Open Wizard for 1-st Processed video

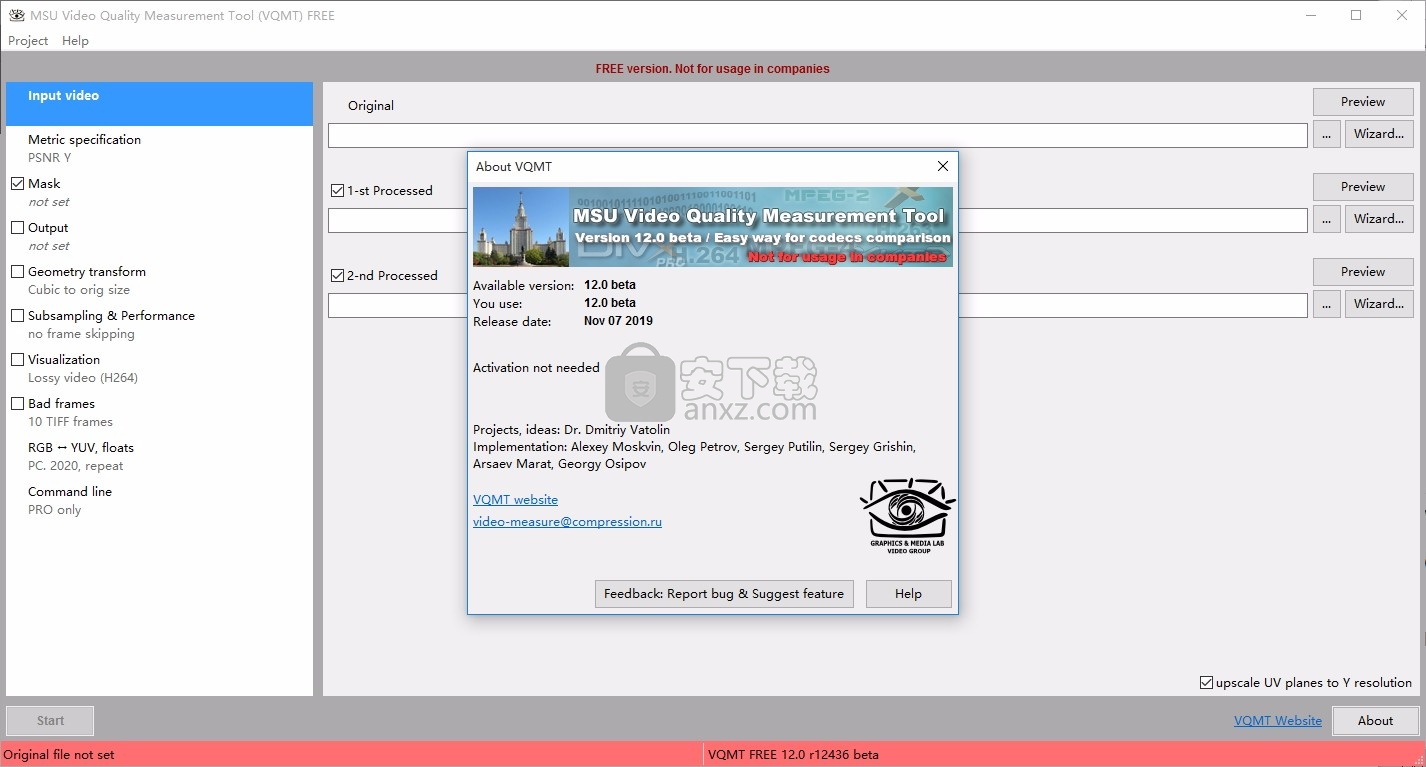pyautogui.click(x=1379, y=219)
